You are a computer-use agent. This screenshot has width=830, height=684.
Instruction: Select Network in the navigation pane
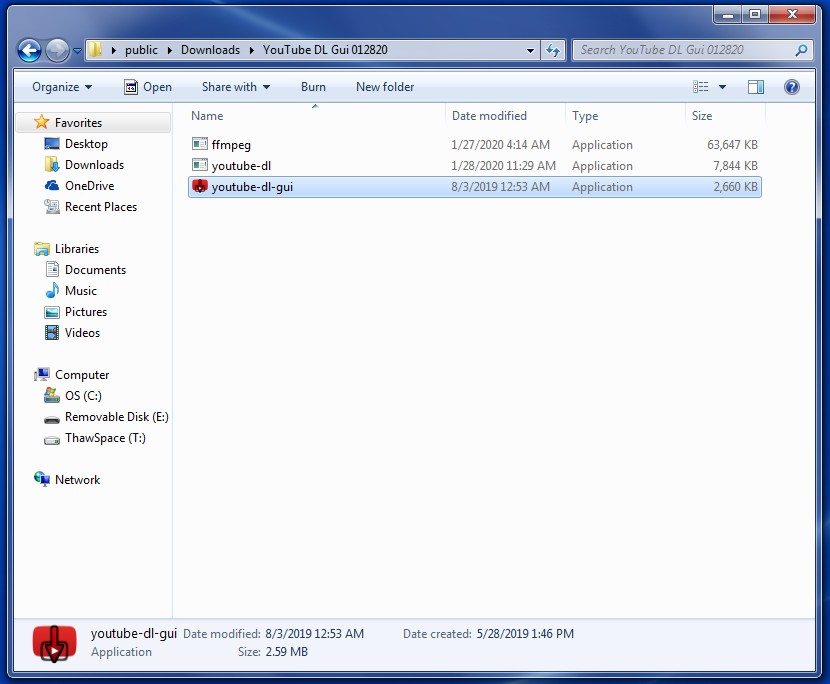(x=77, y=480)
